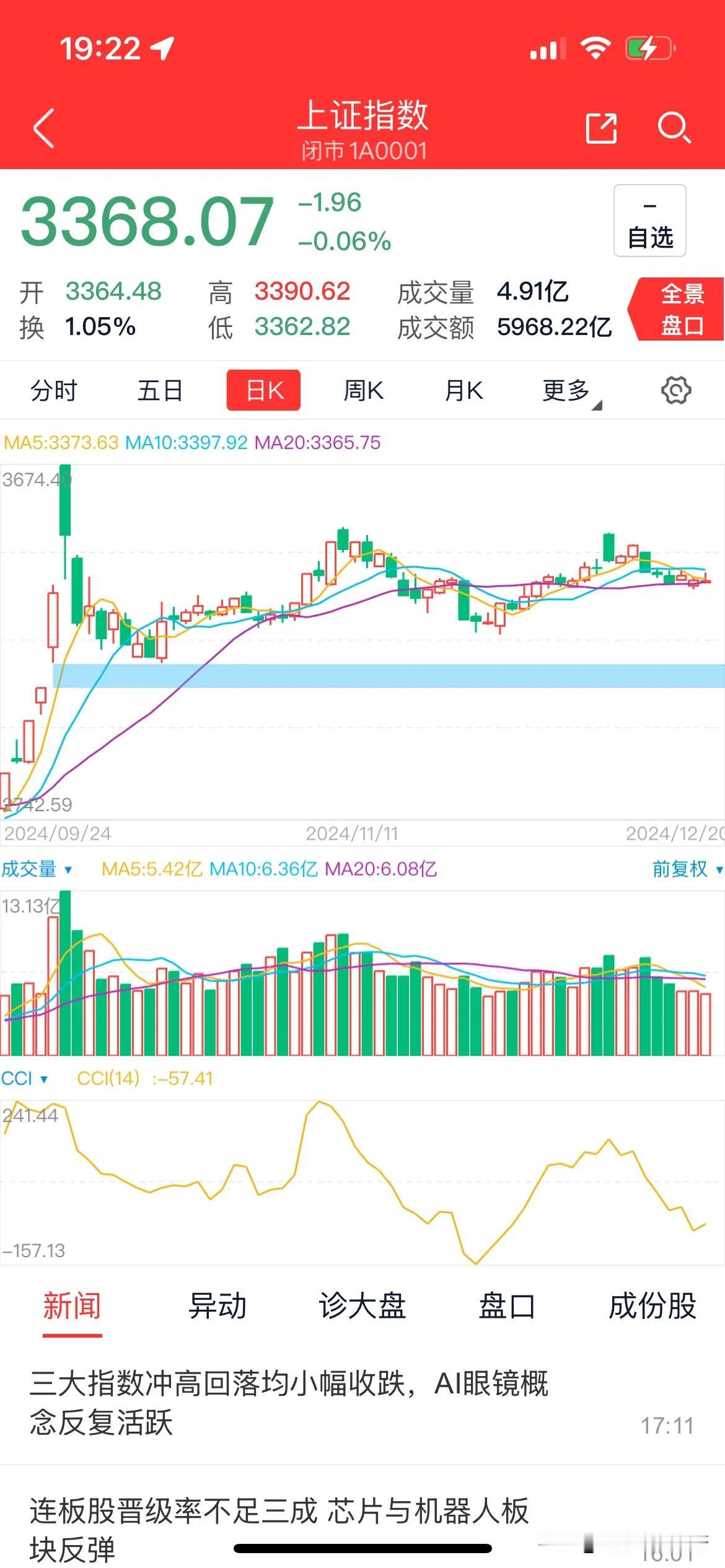Tap the back arrow icon

tap(44, 128)
